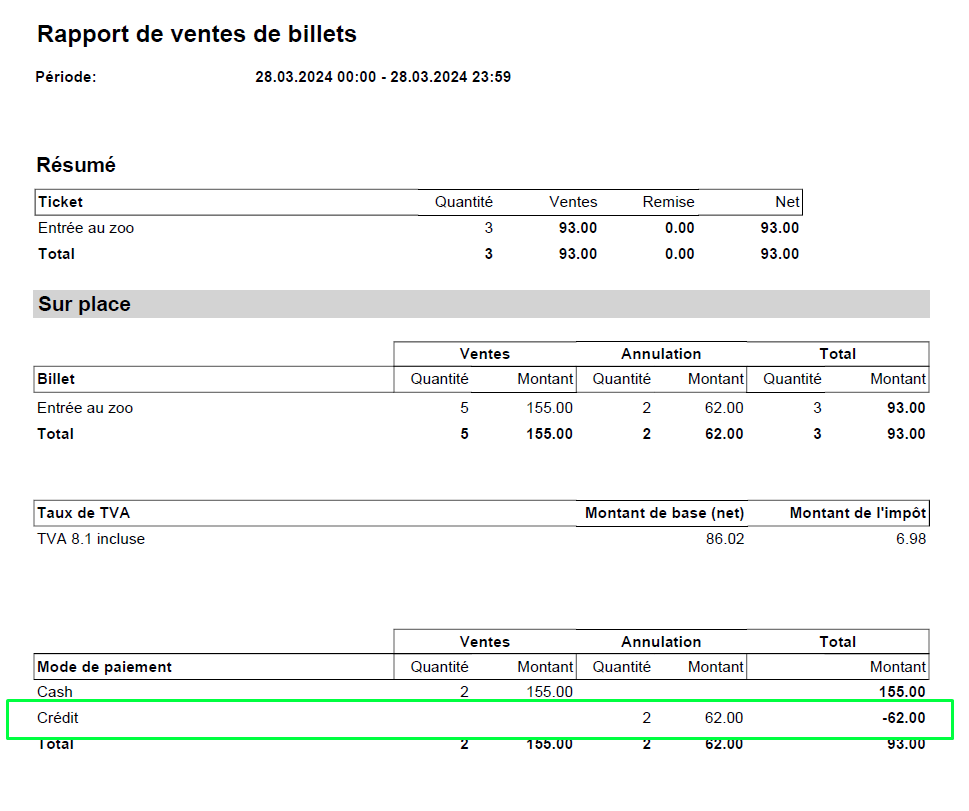Select the 'TVA 8.1 incluse' row label

pos(91,539)
